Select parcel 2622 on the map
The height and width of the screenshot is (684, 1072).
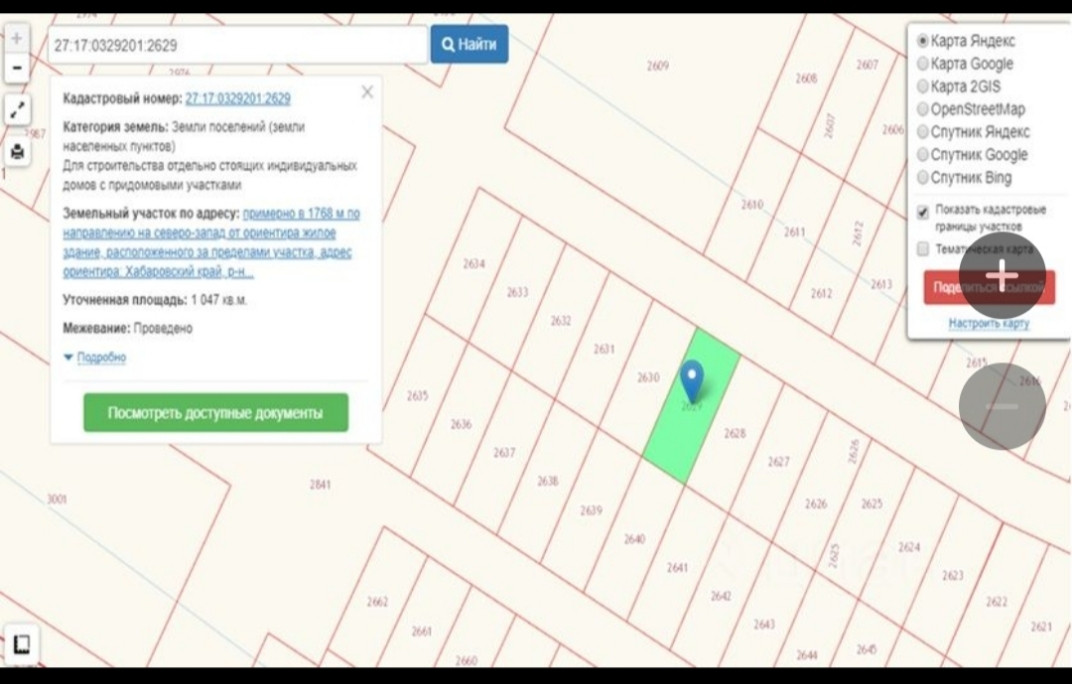coord(996,602)
